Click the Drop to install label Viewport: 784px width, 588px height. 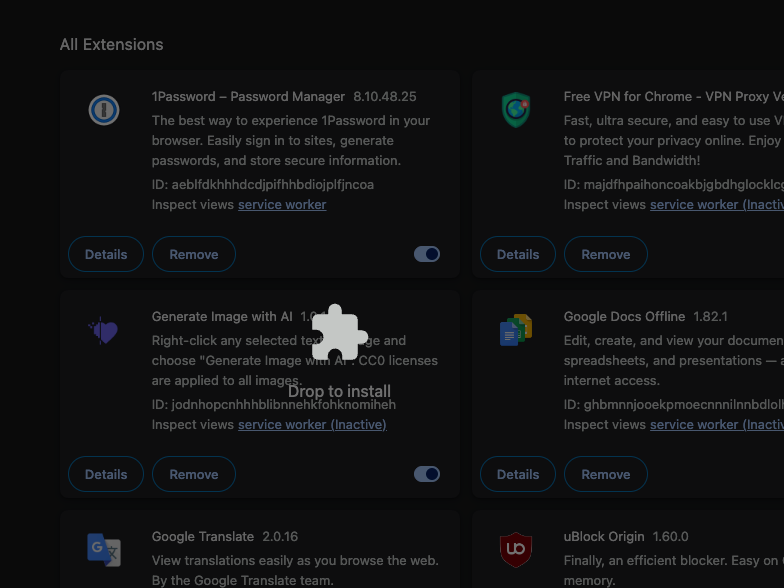(340, 392)
